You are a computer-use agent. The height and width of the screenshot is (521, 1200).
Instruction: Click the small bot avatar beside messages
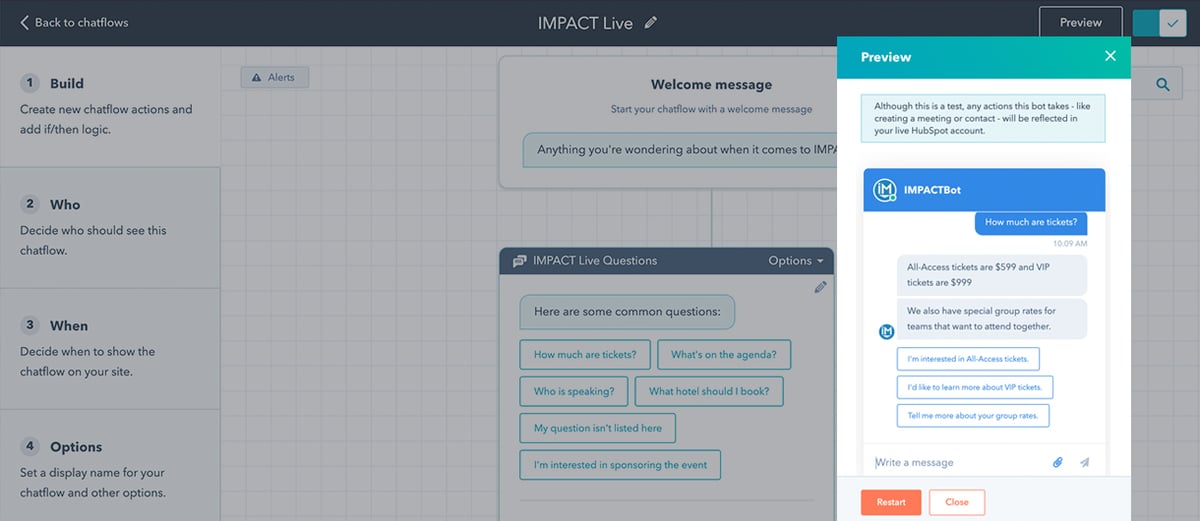pyautogui.click(x=885, y=332)
